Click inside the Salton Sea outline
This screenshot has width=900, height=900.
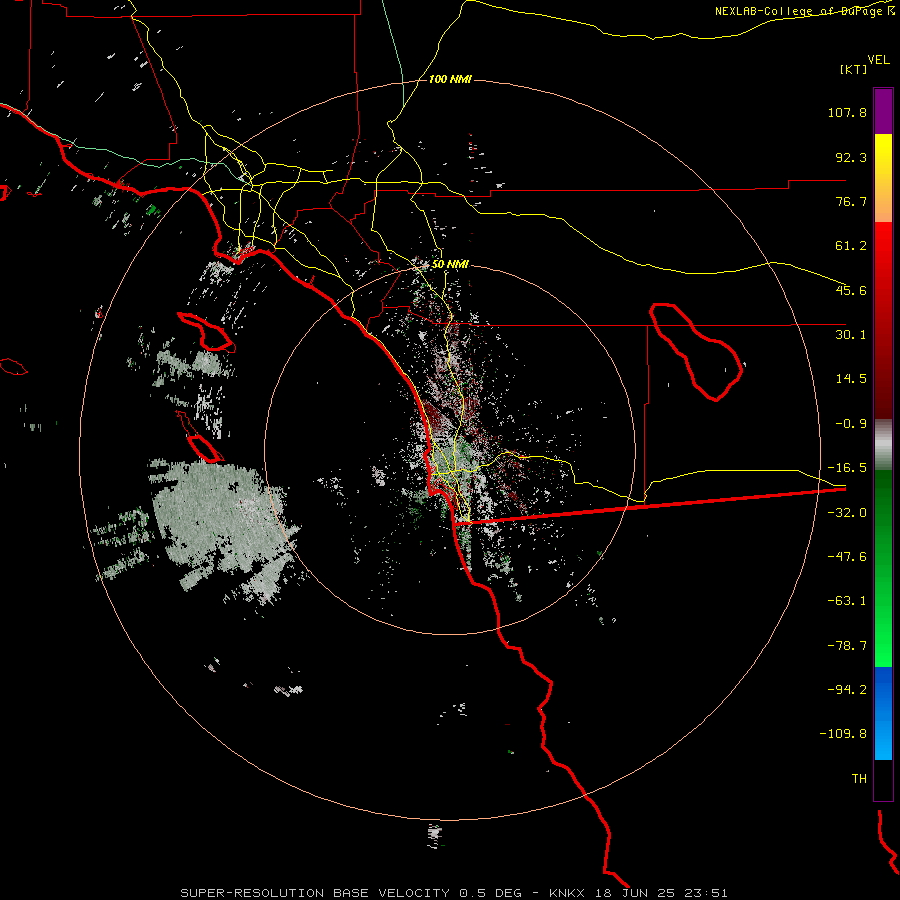[701, 356]
